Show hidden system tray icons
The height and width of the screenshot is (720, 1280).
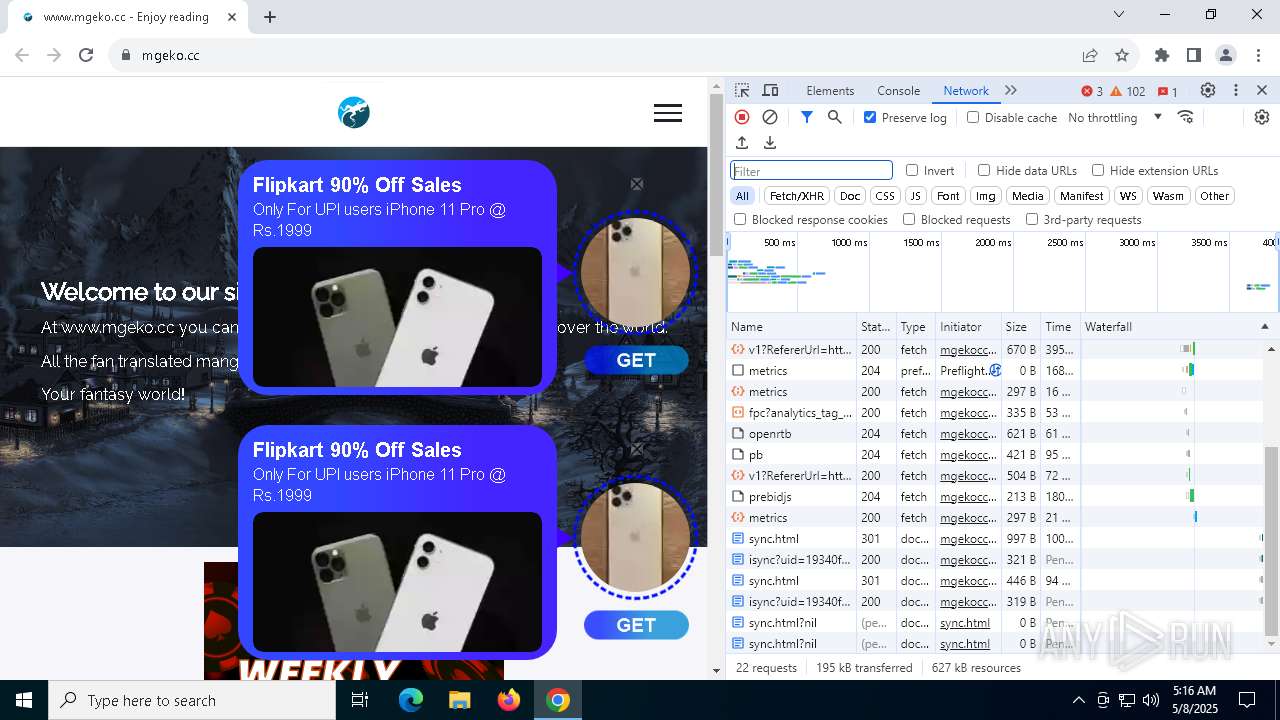[1078, 700]
